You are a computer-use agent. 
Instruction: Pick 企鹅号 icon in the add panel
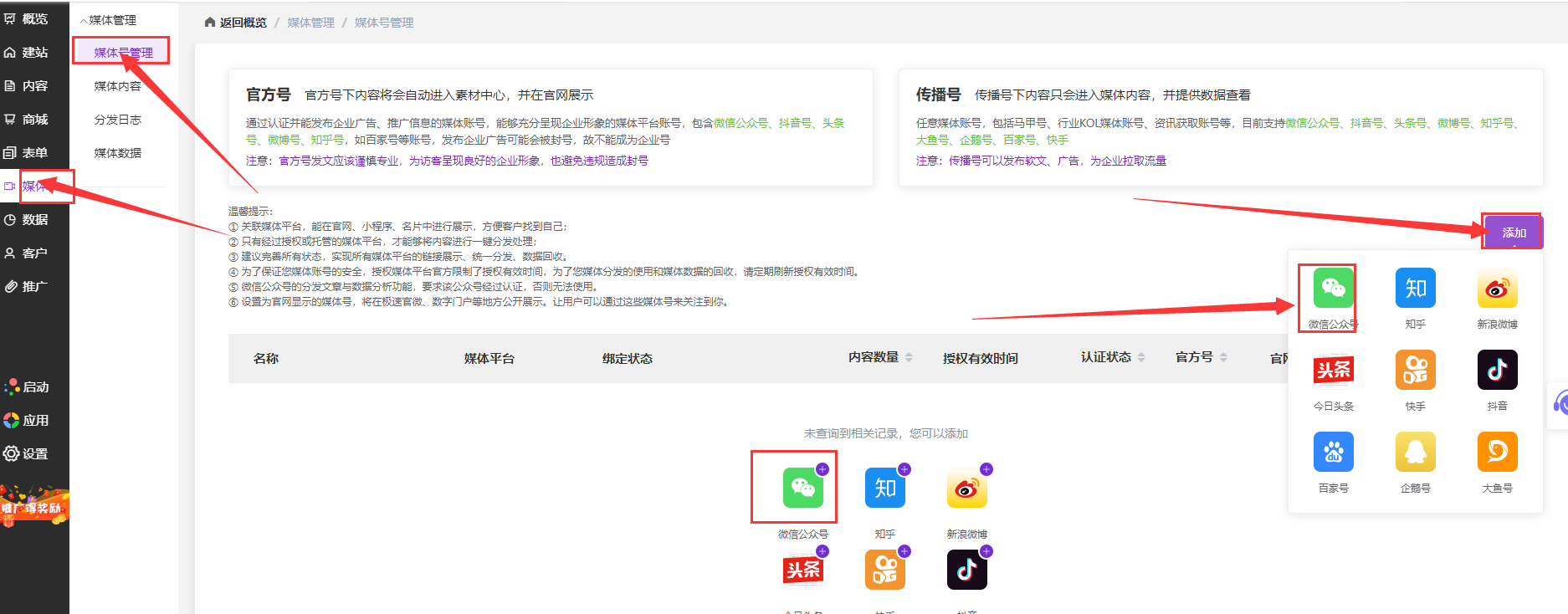coord(1415,452)
